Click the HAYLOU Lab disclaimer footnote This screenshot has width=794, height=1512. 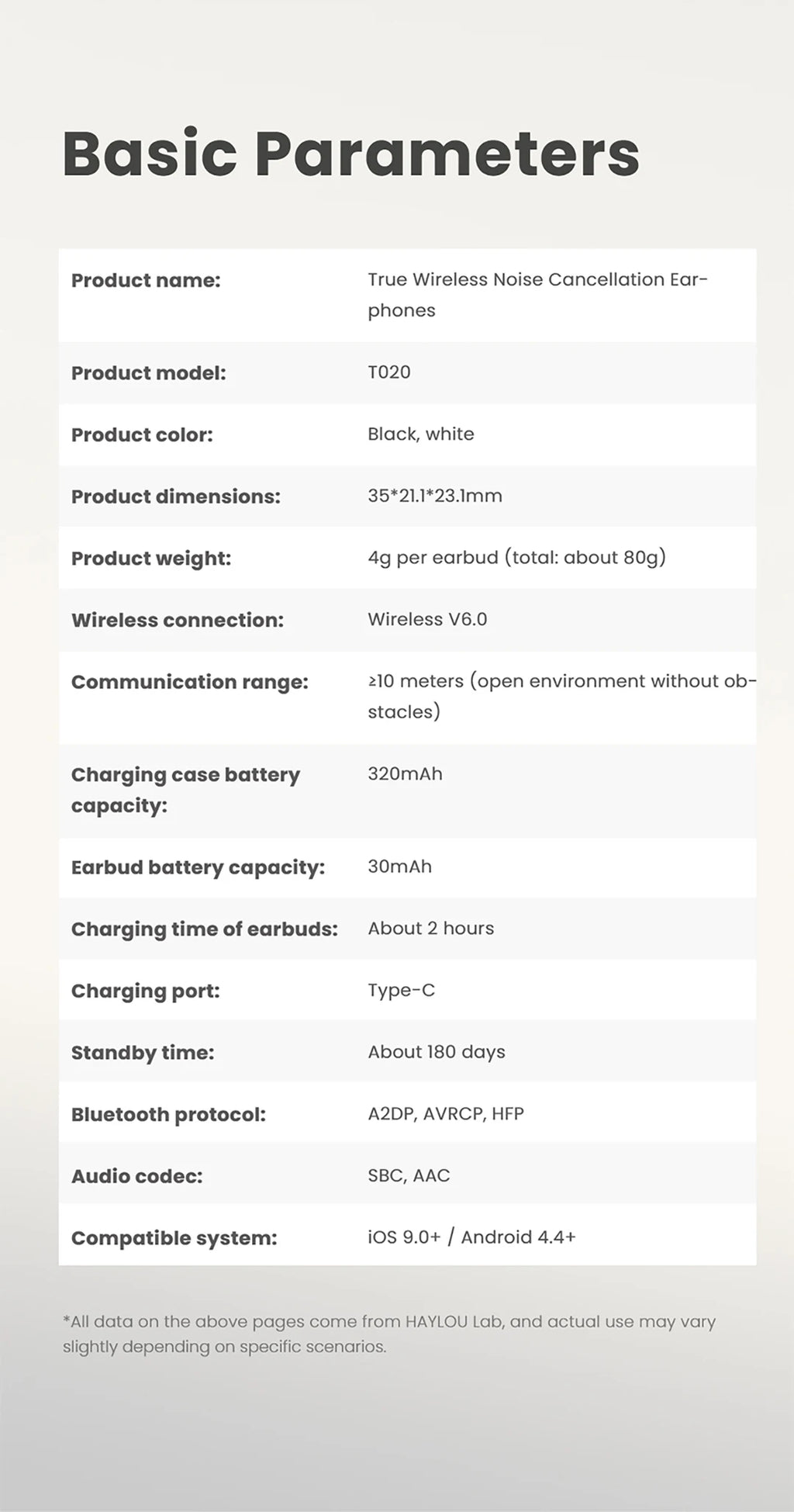[389, 1334]
